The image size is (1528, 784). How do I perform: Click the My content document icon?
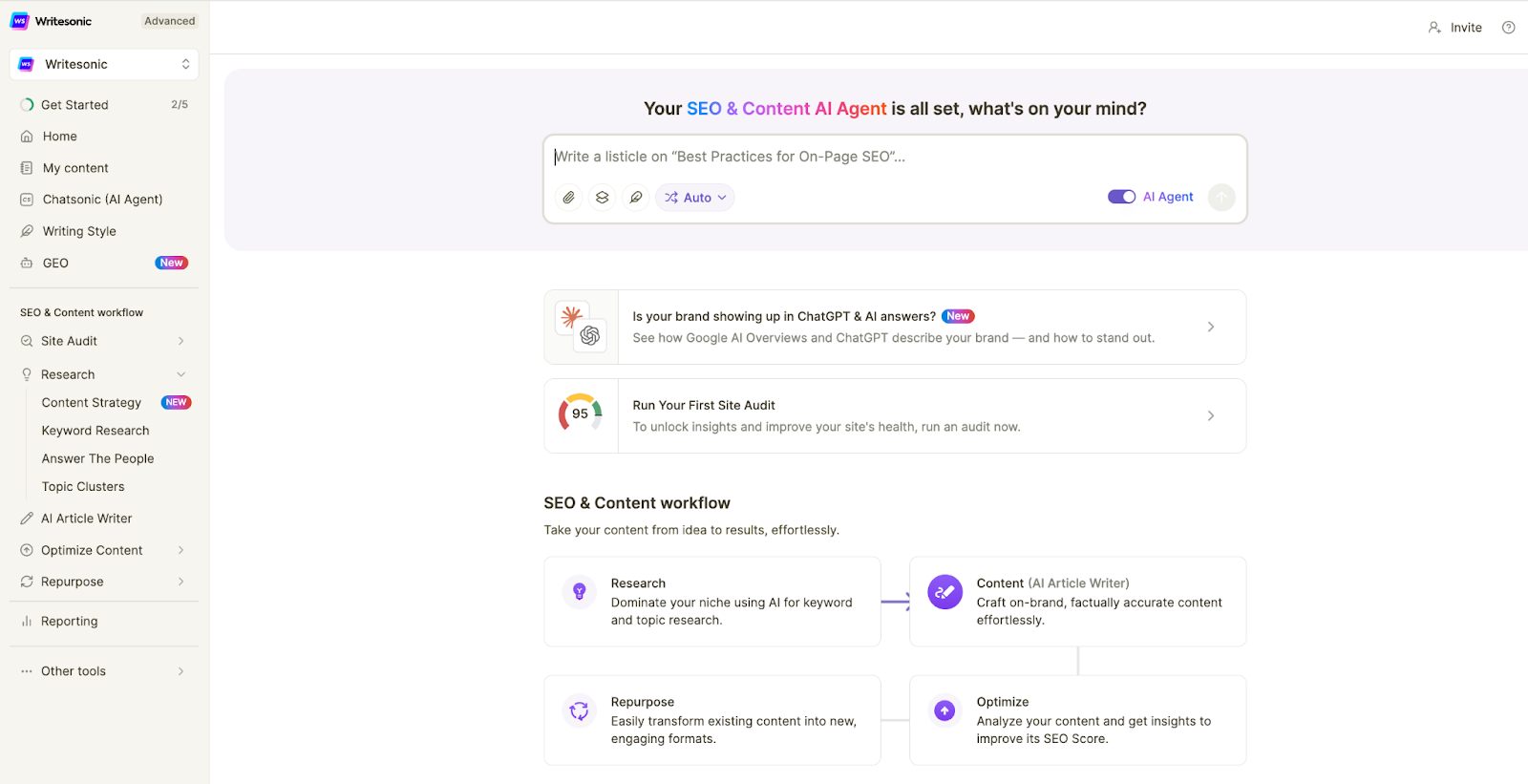pyautogui.click(x=27, y=168)
